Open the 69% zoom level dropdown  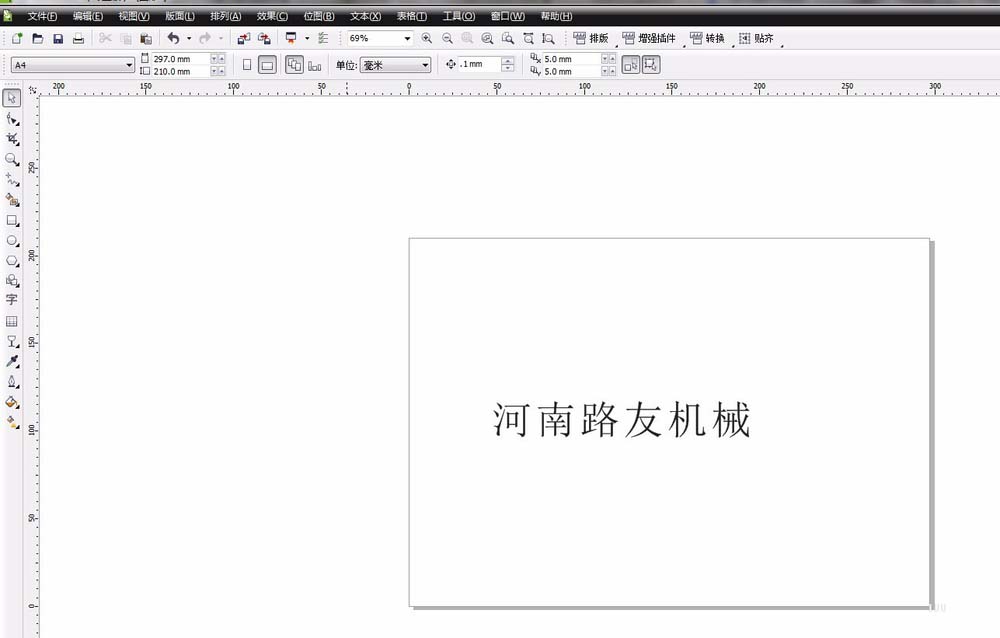click(x=407, y=38)
